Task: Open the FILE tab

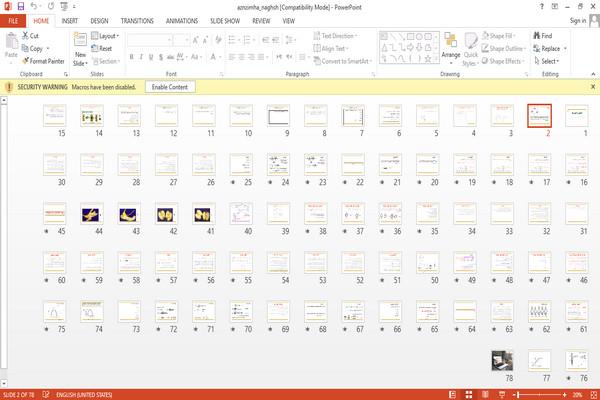Action: [x=13, y=21]
